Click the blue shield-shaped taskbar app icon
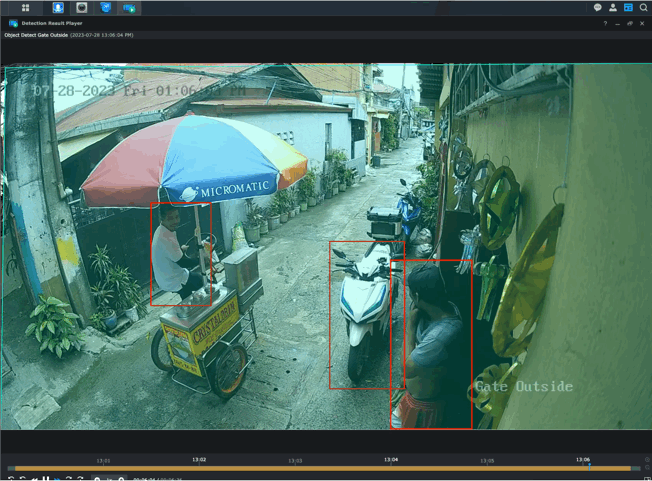Screen dimensions: 652x481 (x=105, y=7)
